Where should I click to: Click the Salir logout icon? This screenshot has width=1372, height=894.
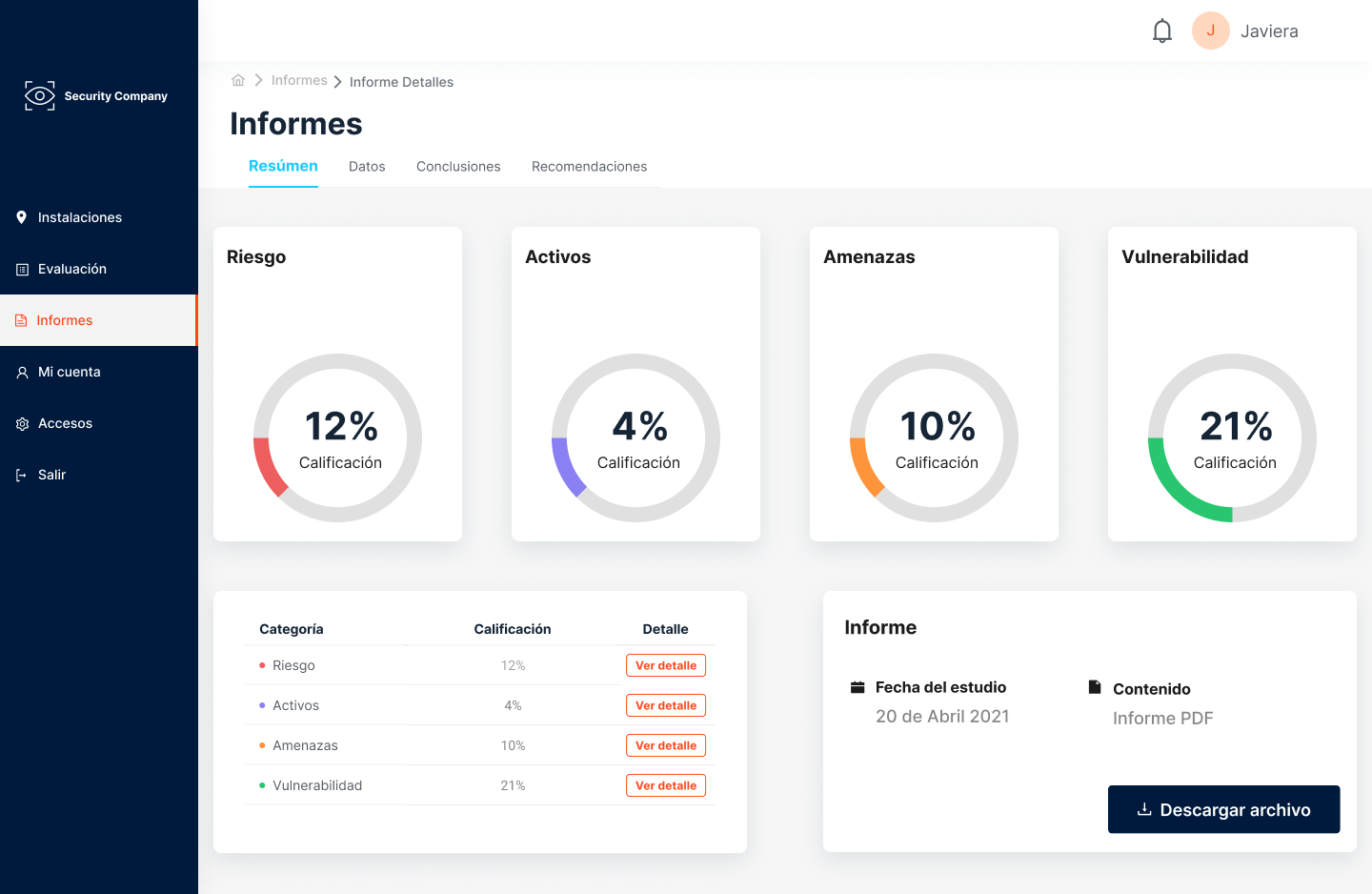[21, 476]
